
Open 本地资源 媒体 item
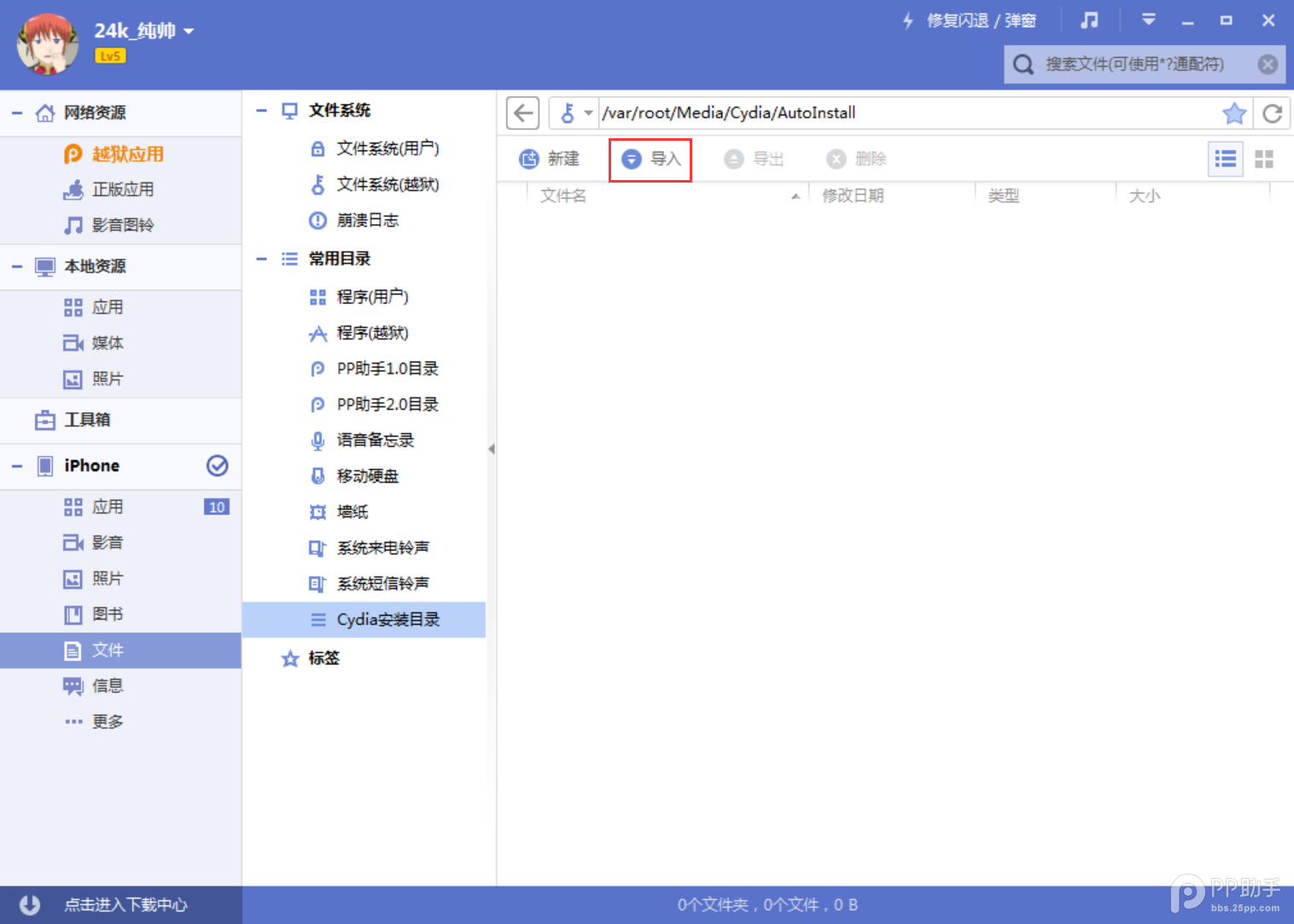(120, 343)
